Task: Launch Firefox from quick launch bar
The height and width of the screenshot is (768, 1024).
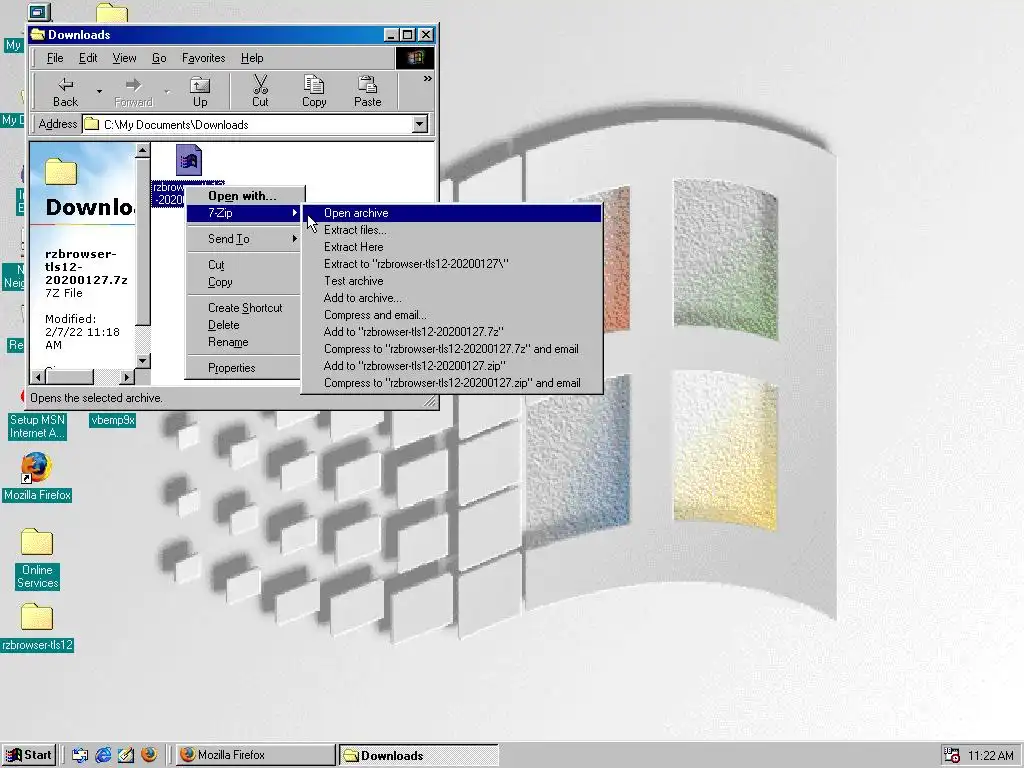Action: click(x=149, y=755)
